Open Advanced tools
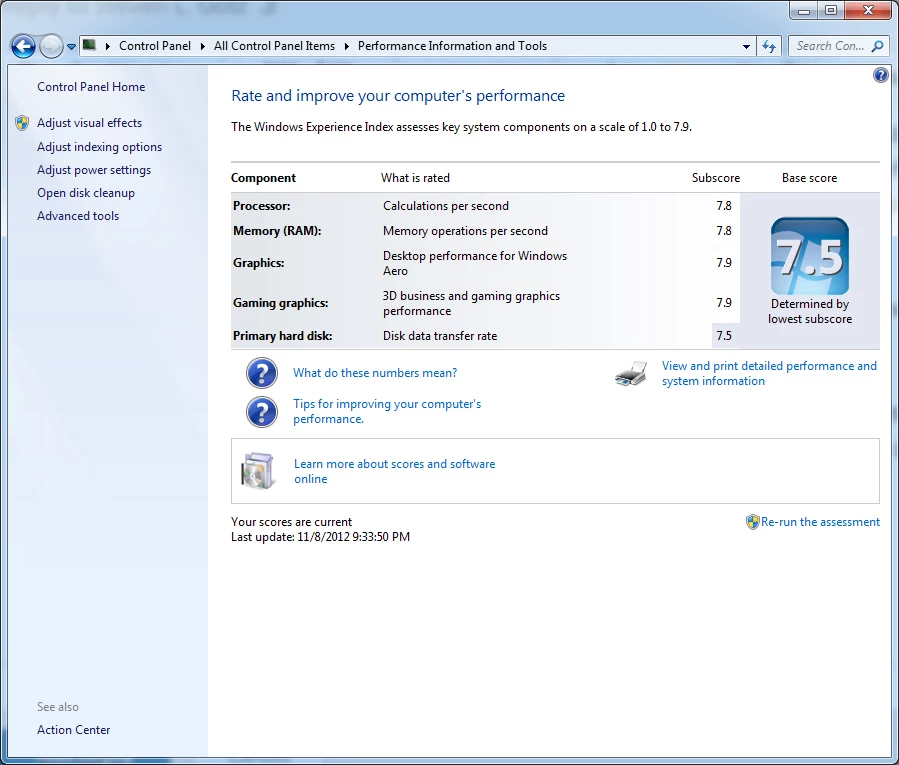Viewport: 899px width, 765px height. click(x=78, y=216)
